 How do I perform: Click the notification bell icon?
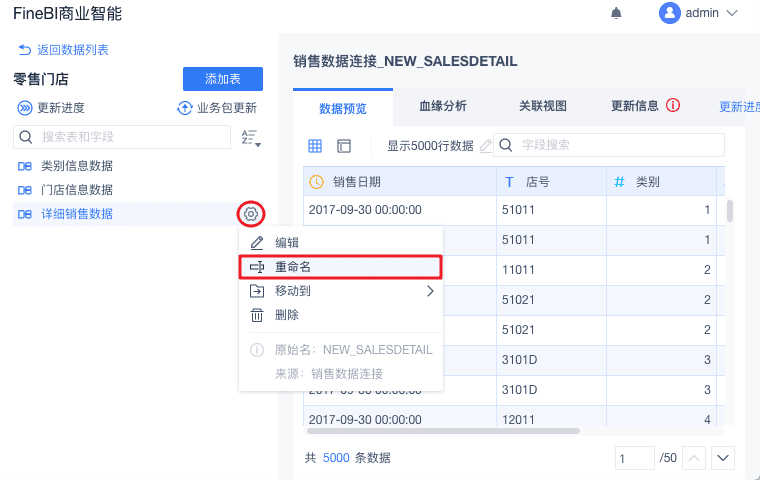(x=616, y=13)
